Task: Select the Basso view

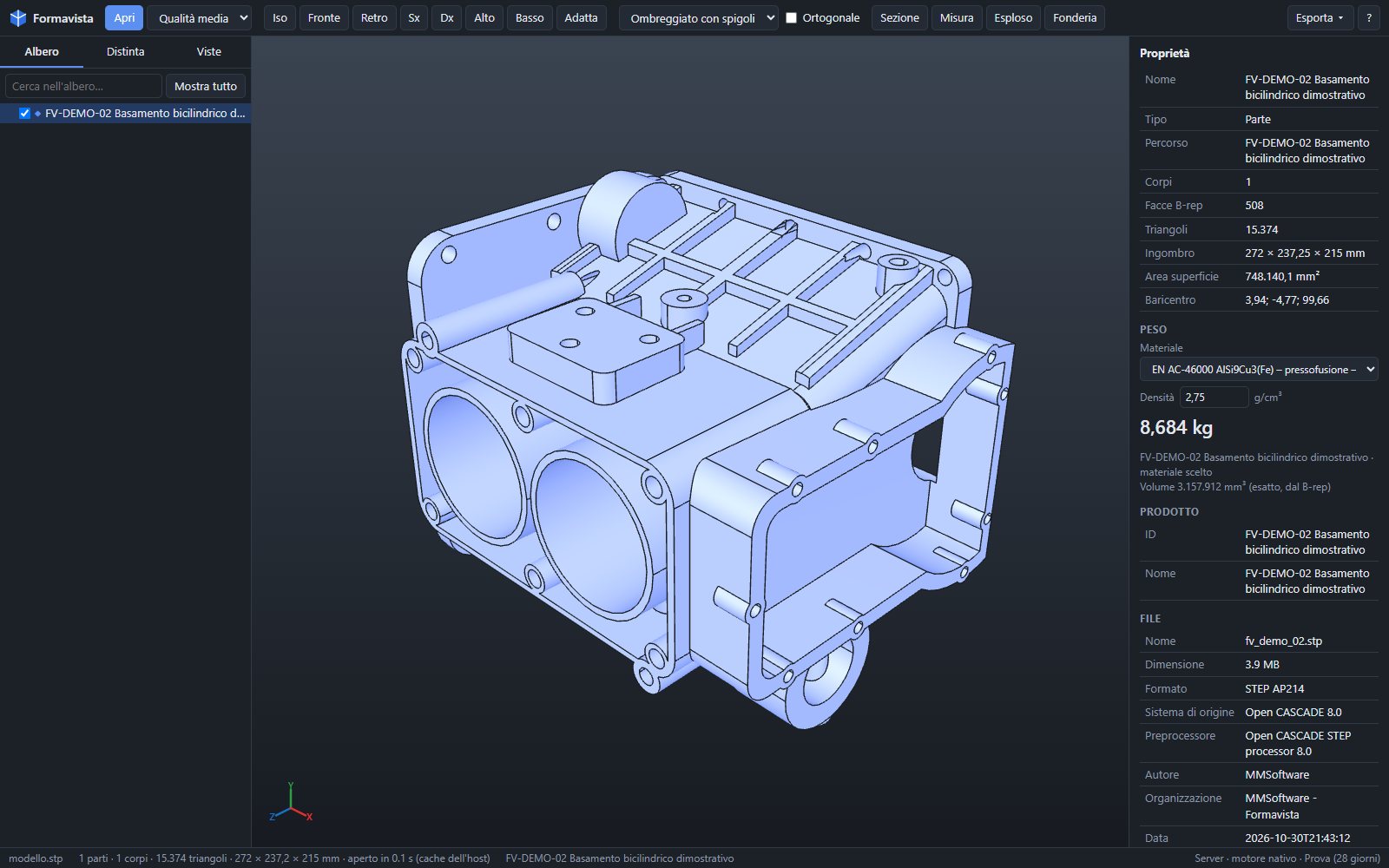Action: [530, 18]
